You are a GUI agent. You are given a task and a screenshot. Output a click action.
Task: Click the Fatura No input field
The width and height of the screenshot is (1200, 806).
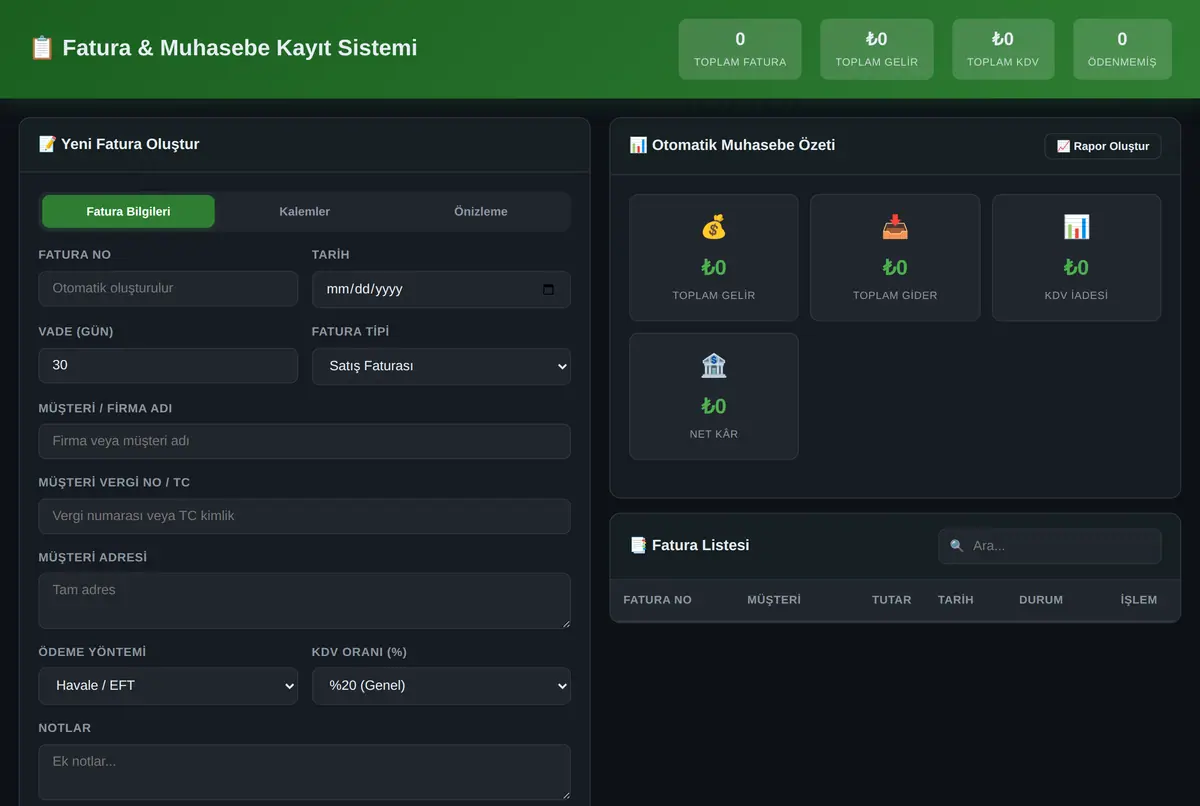click(168, 288)
